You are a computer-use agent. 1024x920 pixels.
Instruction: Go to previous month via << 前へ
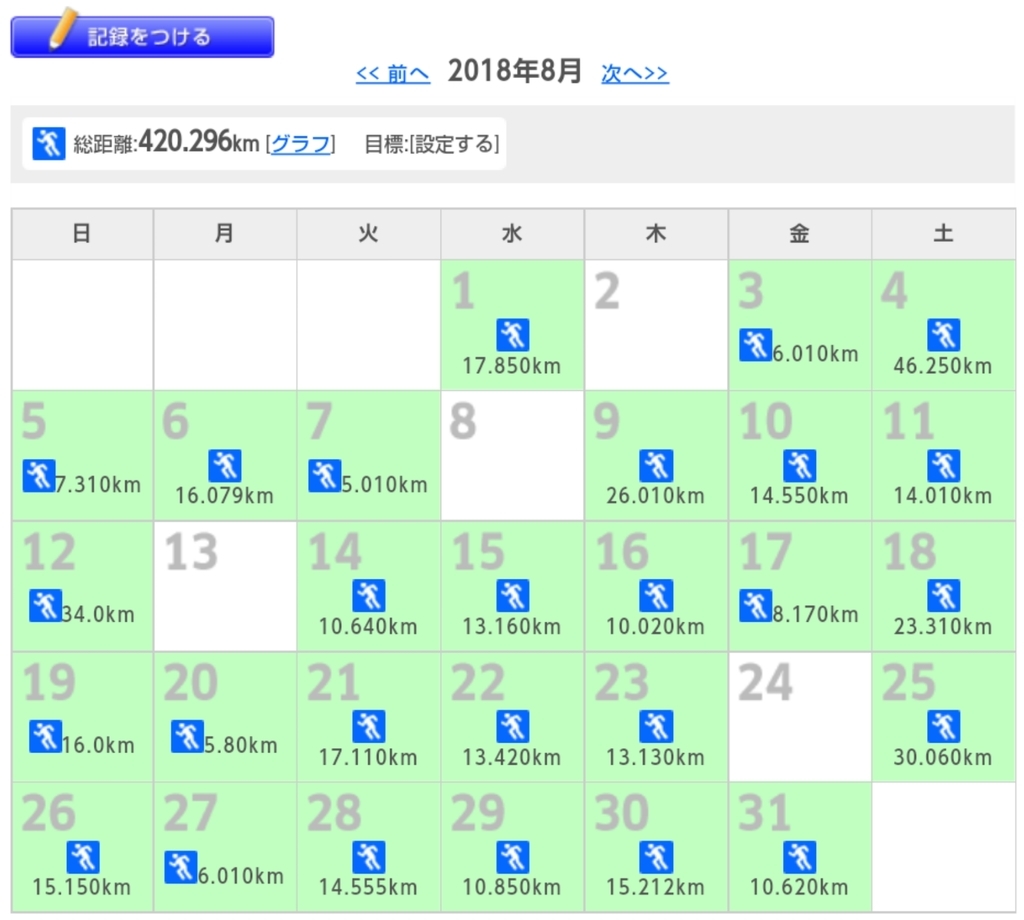coord(392,73)
